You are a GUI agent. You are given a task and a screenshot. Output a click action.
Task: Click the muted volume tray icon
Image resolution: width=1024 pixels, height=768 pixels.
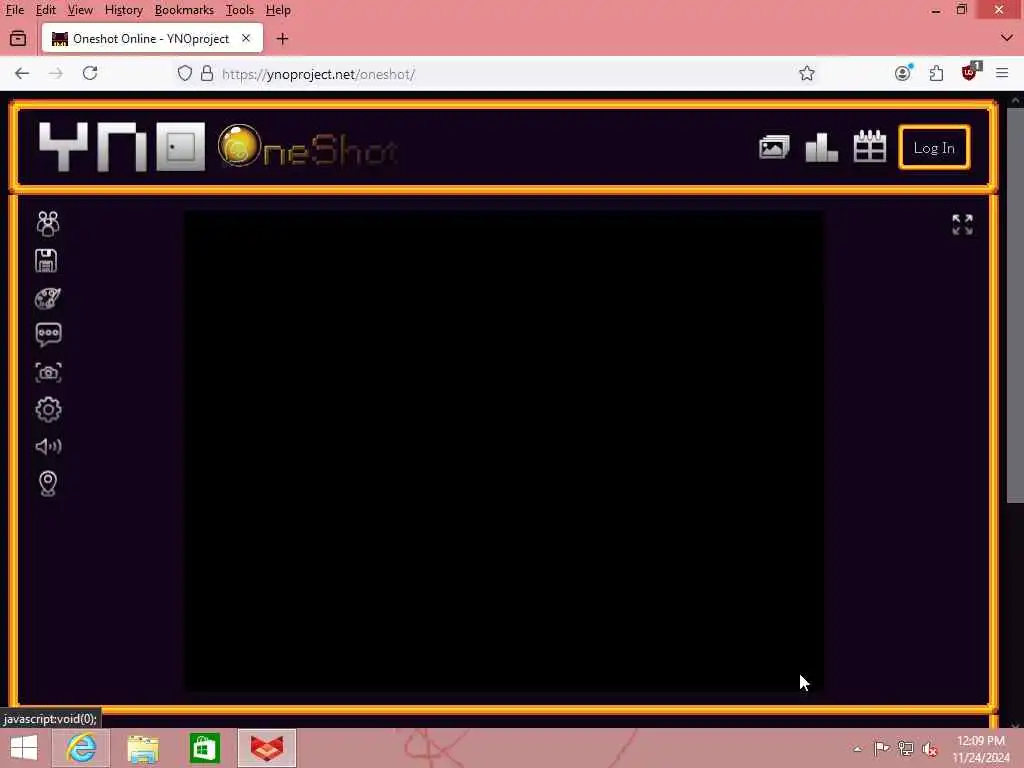coord(930,748)
